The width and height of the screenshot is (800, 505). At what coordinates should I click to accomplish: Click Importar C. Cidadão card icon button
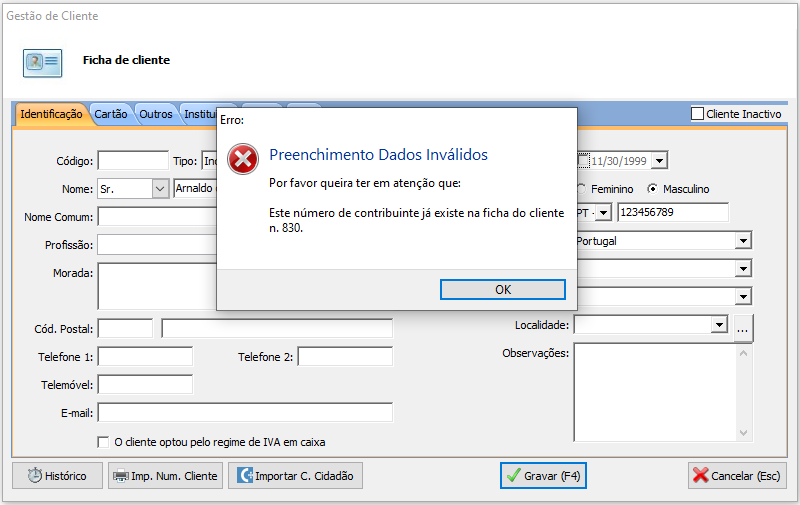coord(295,476)
